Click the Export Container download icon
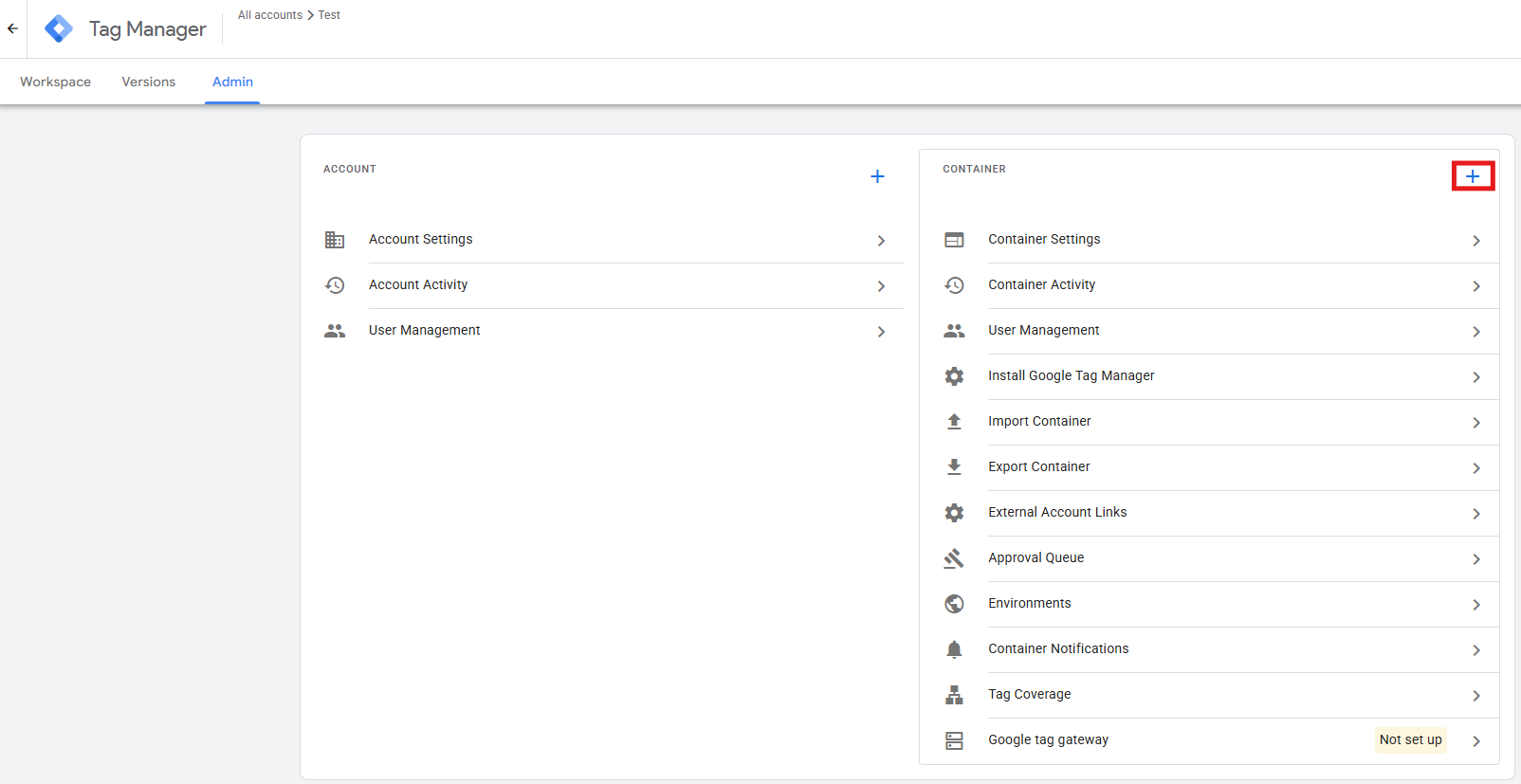Screen dimensions: 1521x784 point(954,467)
